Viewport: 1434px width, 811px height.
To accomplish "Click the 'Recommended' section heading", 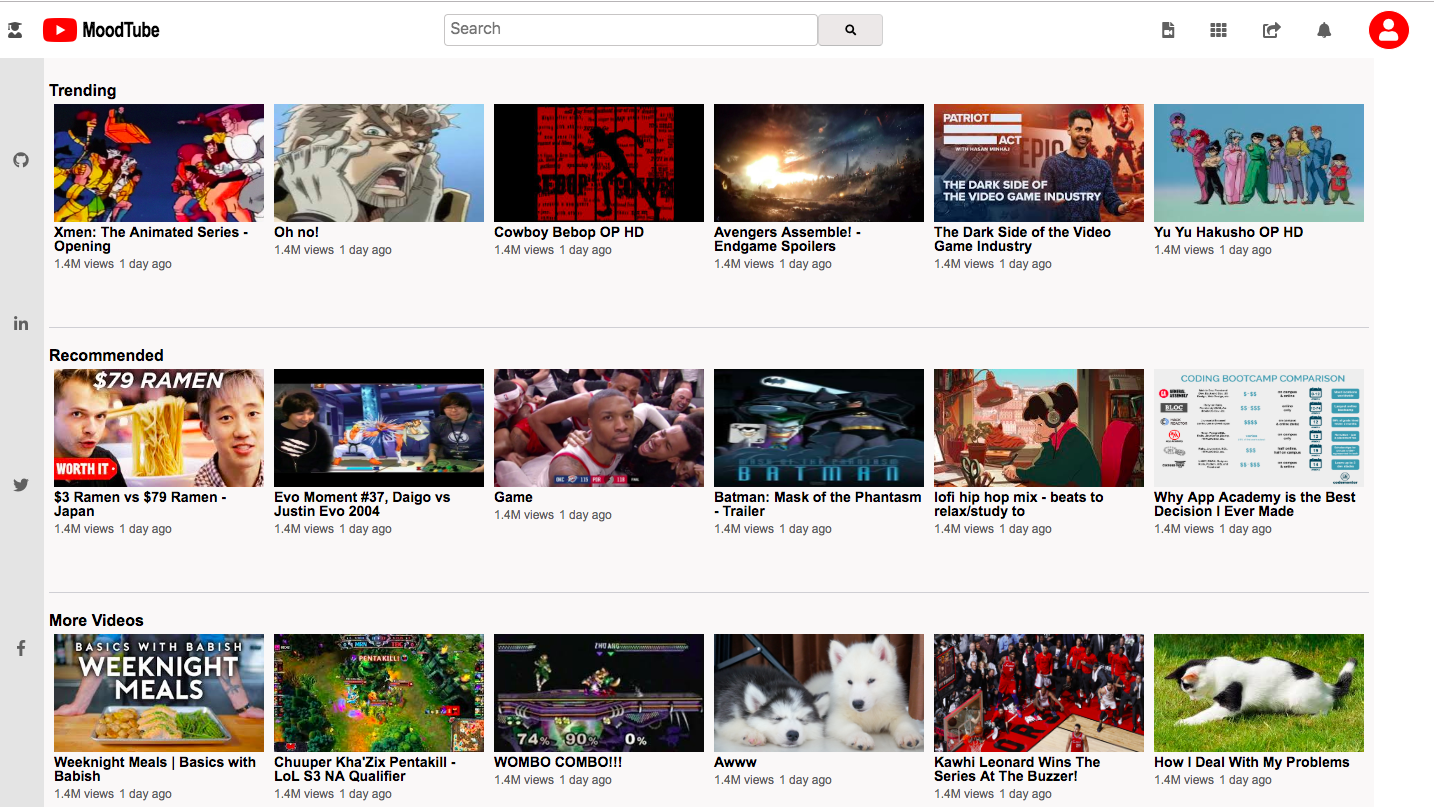I will point(106,355).
